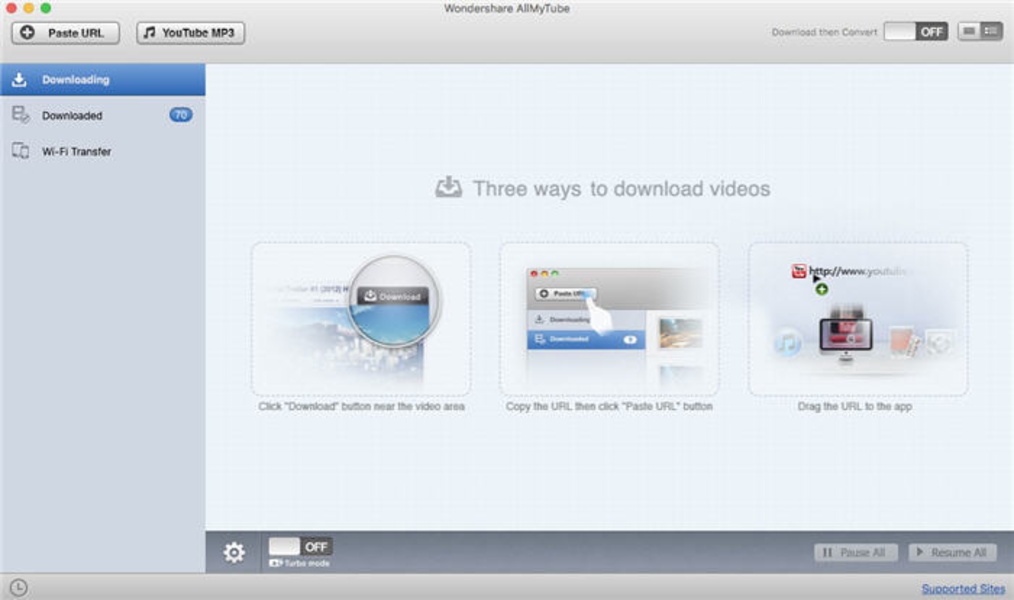Click the Paste URL tutorial thumbnail
Image resolution: width=1014 pixels, height=600 pixels.
pyautogui.click(x=609, y=319)
